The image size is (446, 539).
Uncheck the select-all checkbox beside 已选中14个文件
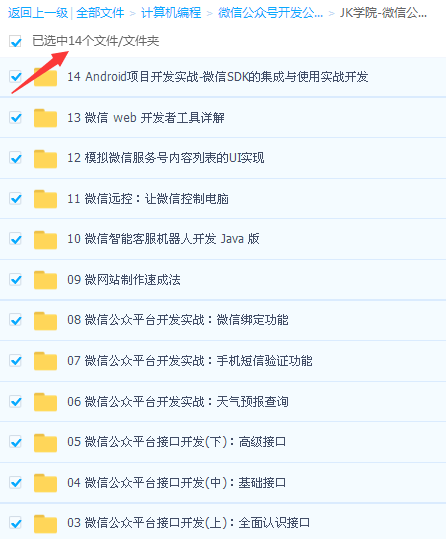pyautogui.click(x=15, y=41)
